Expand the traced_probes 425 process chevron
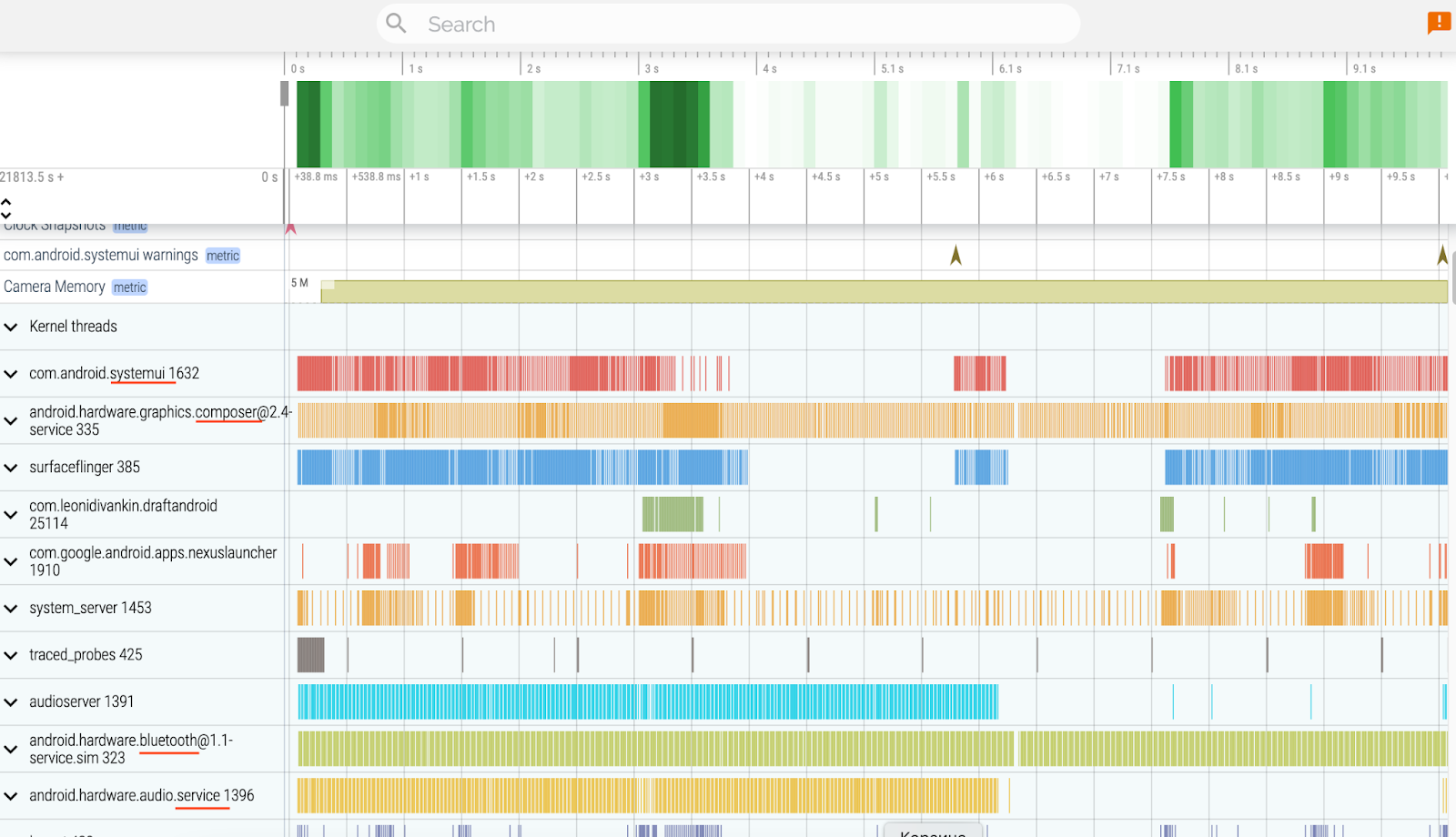Image resolution: width=1456 pixels, height=837 pixels. (11, 655)
